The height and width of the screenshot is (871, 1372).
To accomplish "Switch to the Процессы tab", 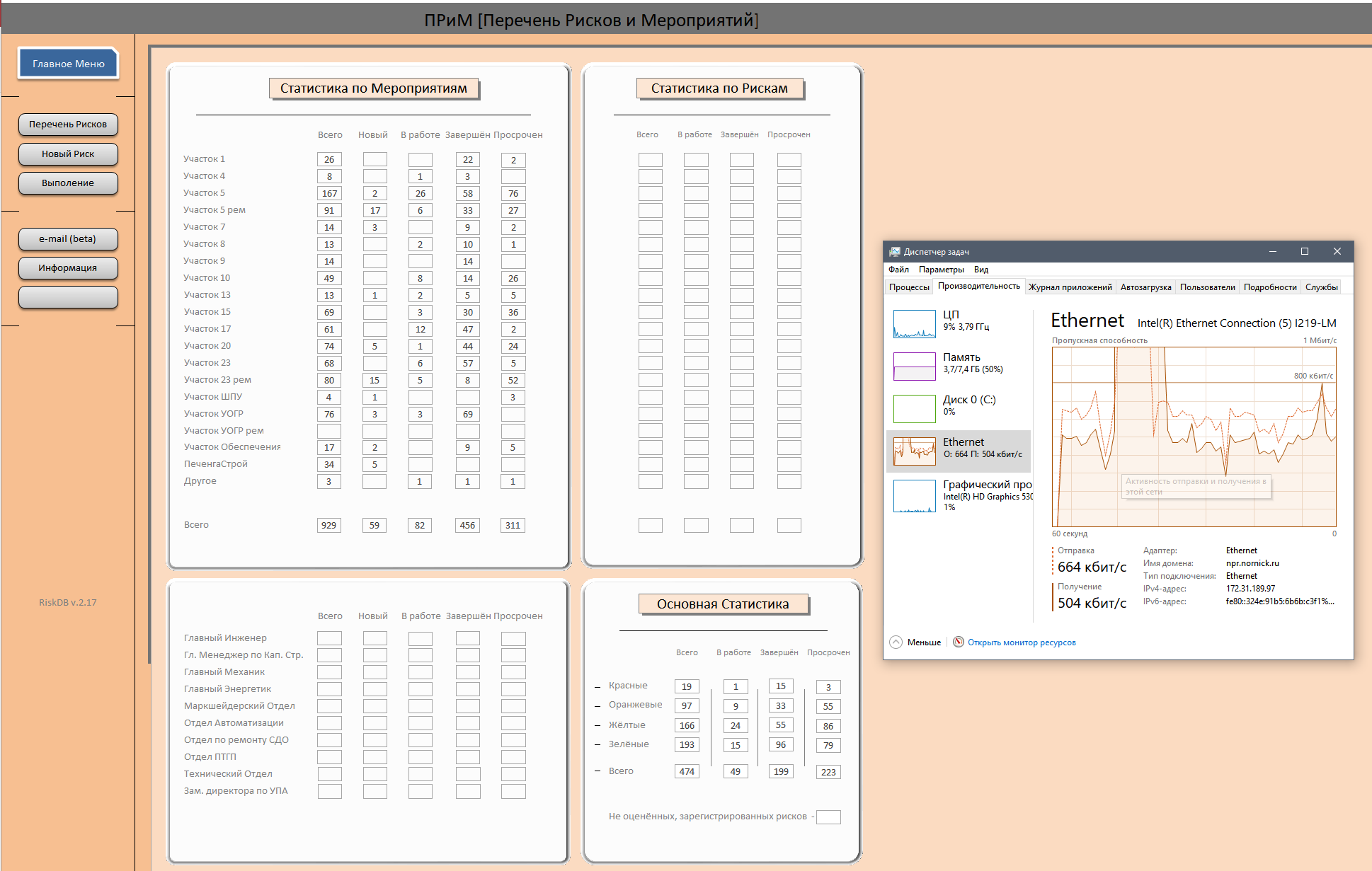I will [908, 287].
